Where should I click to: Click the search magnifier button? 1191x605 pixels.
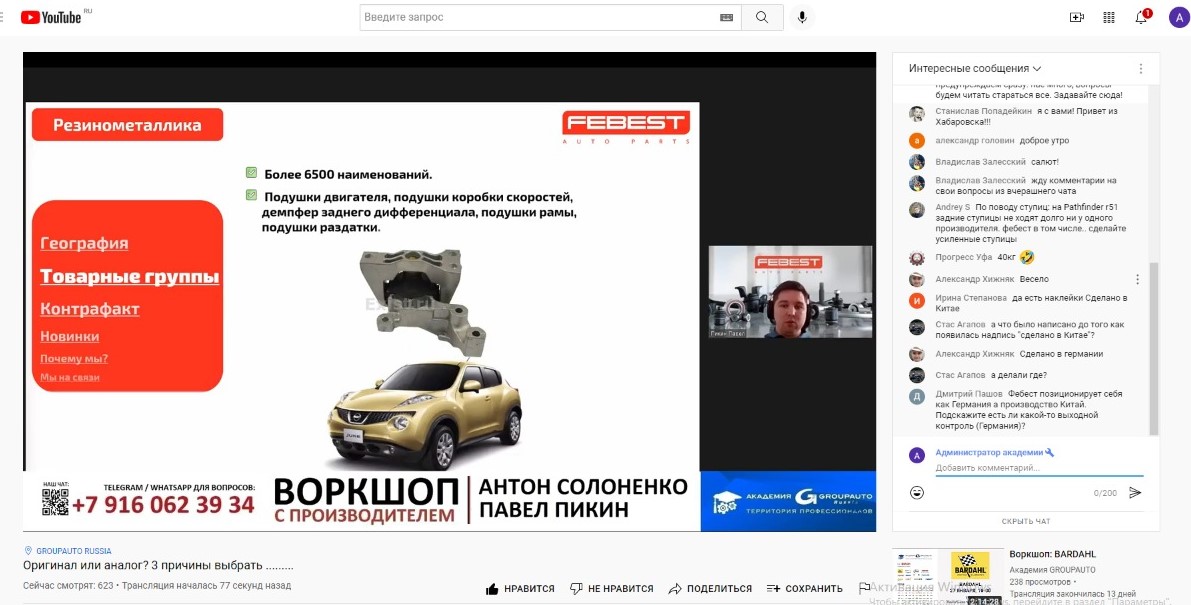tap(762, 17)
